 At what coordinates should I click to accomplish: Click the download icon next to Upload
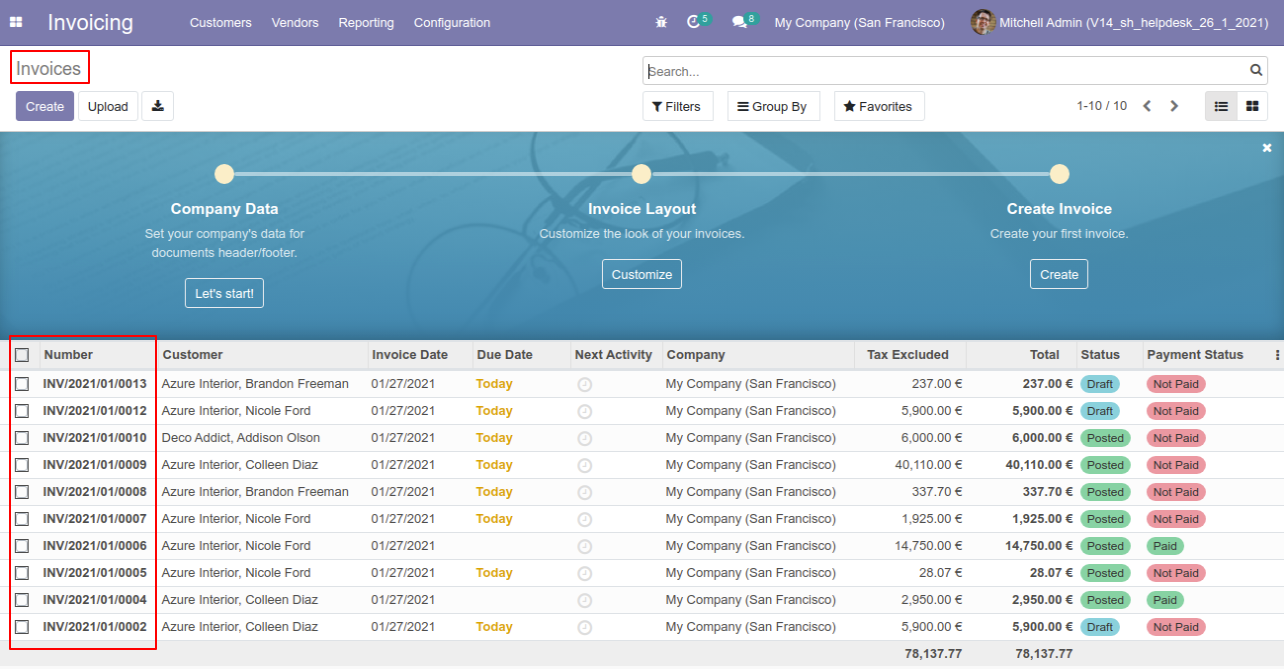click(158, 106)
